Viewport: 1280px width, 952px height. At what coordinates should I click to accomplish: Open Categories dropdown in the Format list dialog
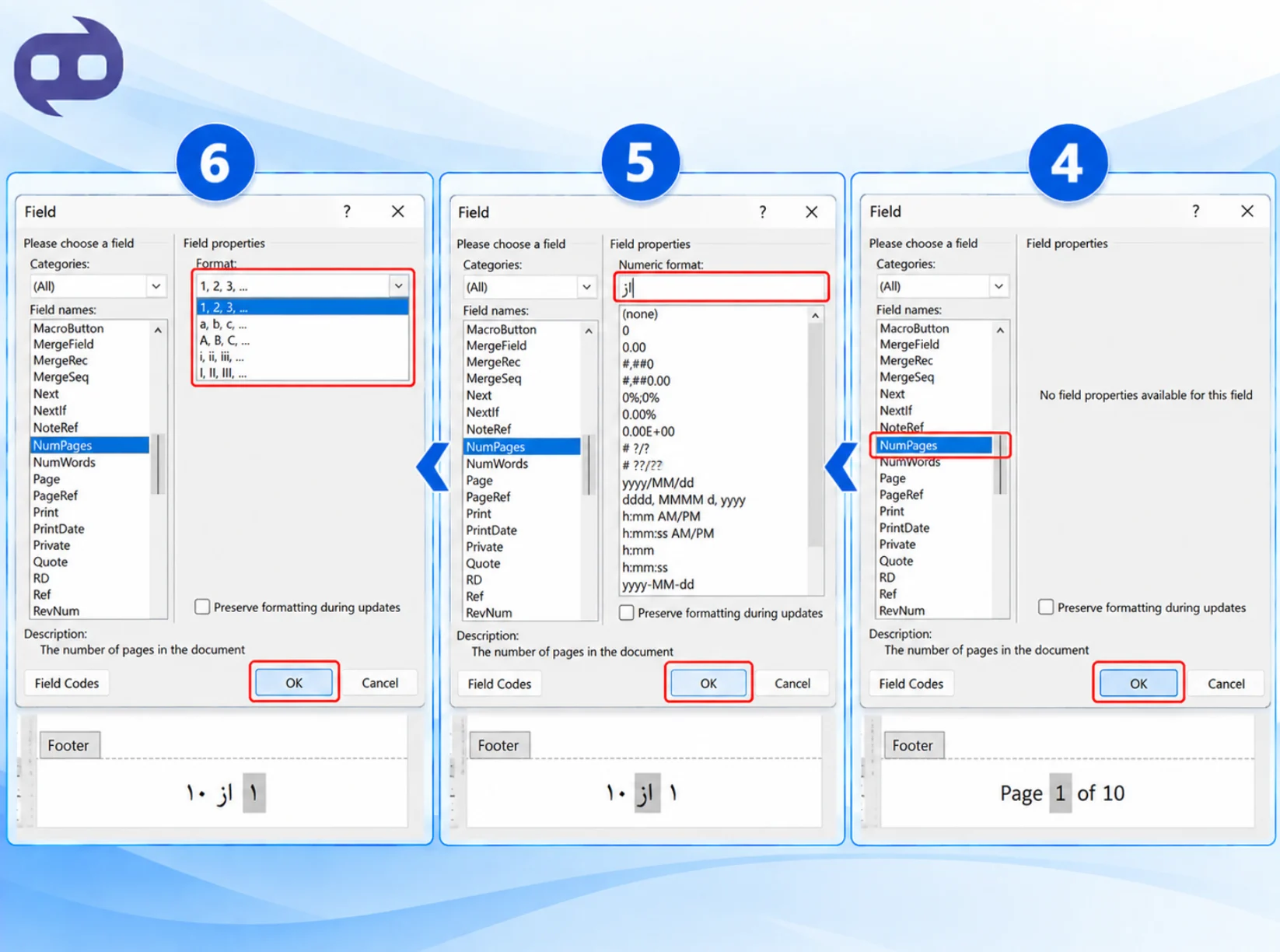(156, 286)
